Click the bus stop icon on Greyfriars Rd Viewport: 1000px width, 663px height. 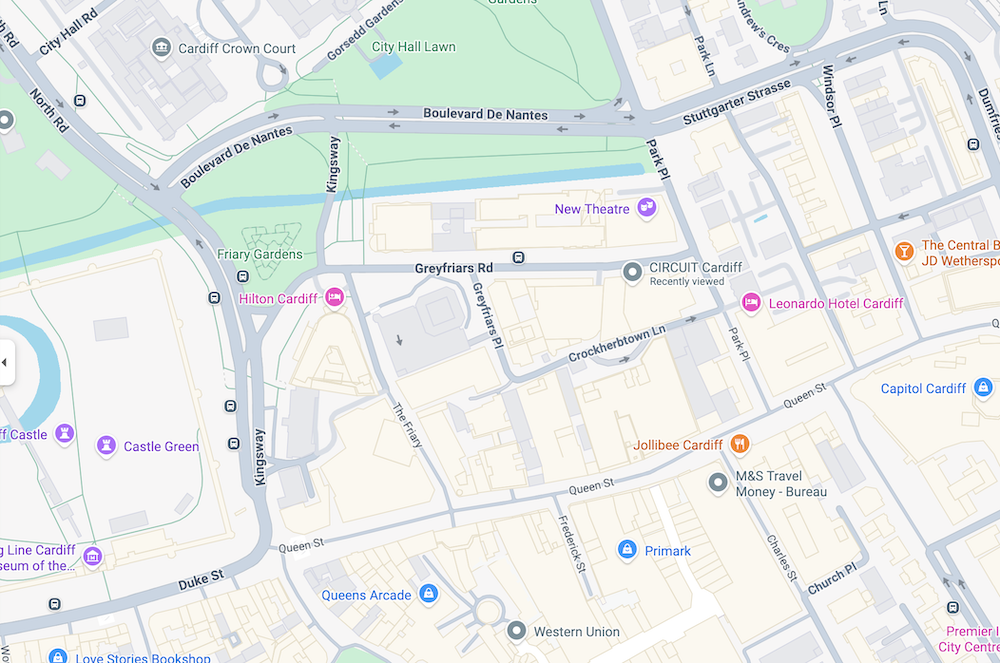coord(518,258)
